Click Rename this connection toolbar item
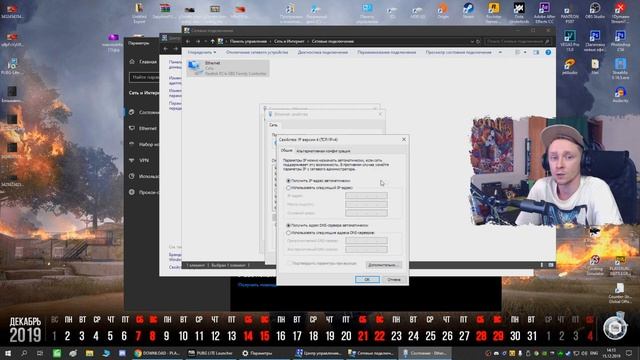 387,52
